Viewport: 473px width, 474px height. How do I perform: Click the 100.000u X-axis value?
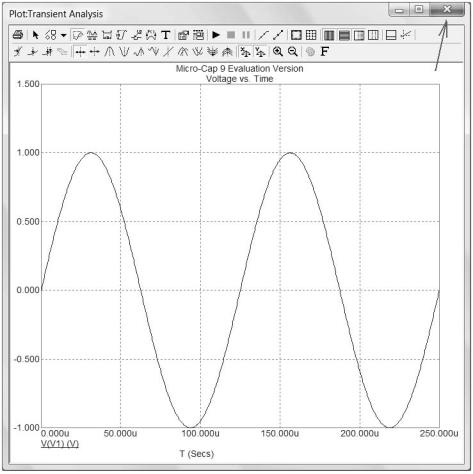click(200, 433)
